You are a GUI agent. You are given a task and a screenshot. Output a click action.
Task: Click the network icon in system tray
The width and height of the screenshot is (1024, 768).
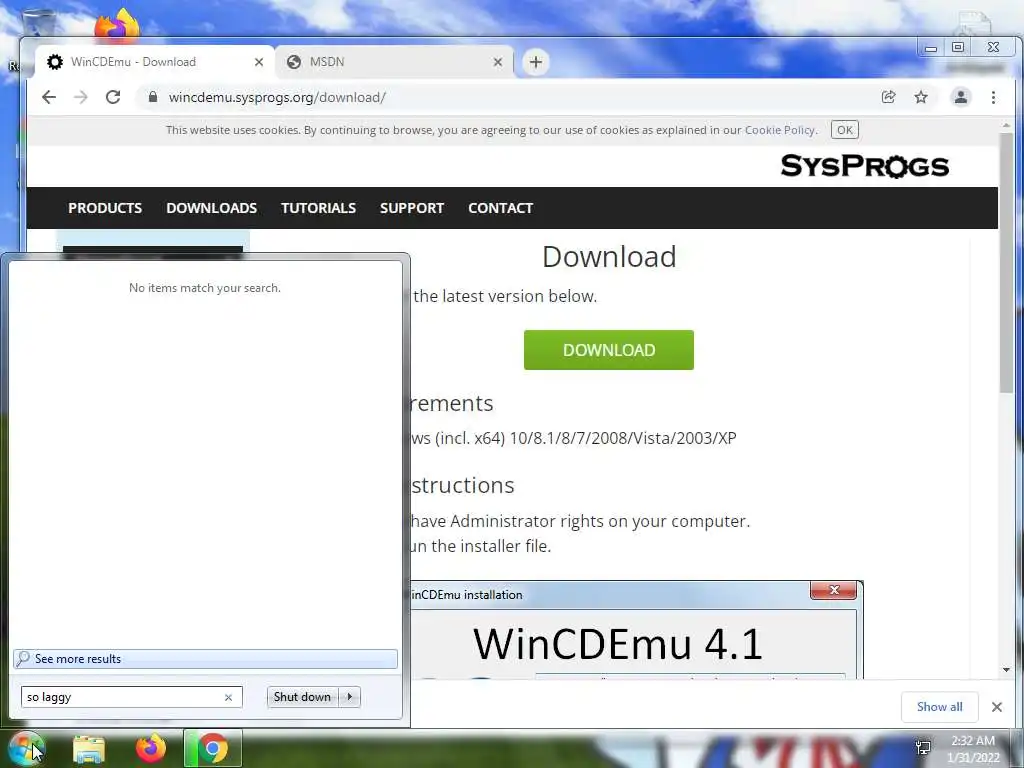pyautogui.click(x=923, y=747)
